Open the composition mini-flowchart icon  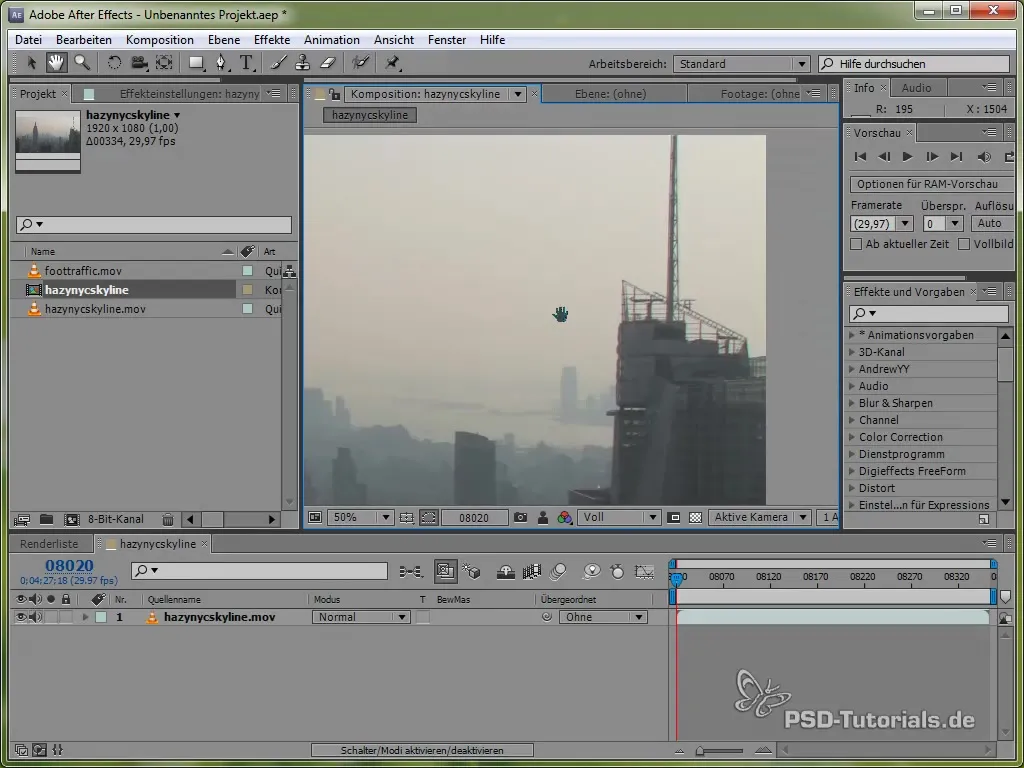(x=410, y=572)
